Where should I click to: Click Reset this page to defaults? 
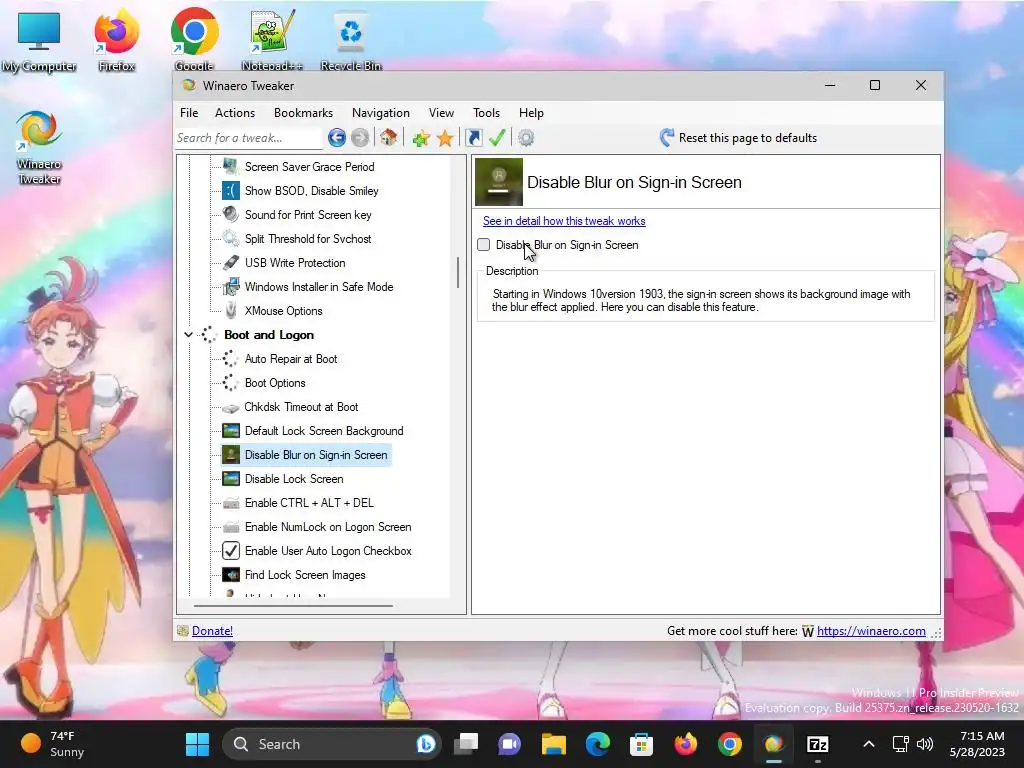tap(738, 138)
